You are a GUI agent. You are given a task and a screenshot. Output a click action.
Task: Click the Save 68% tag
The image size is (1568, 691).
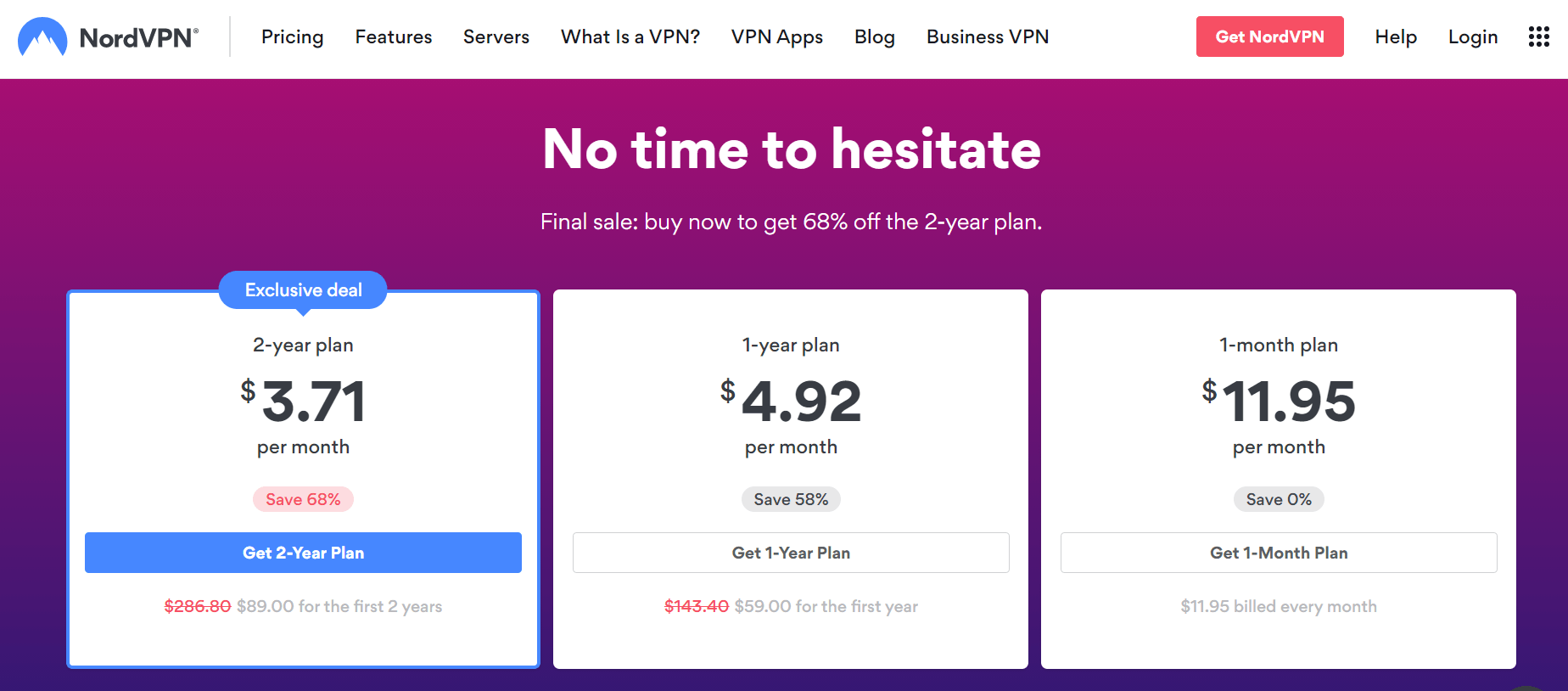pos(303,499)
